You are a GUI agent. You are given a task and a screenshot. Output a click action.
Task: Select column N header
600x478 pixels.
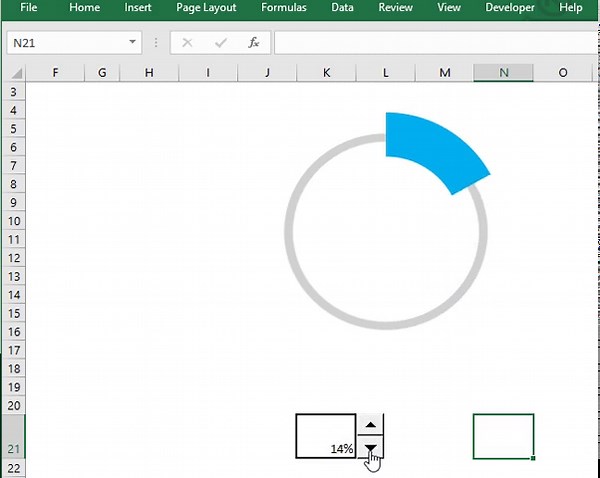(x=504, y=73)
